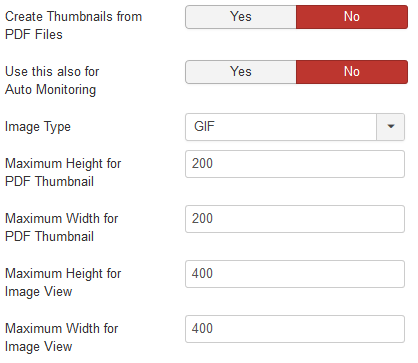
Task: Select No for Create Thumbnails from PDF
Action: tap(352, 17)
